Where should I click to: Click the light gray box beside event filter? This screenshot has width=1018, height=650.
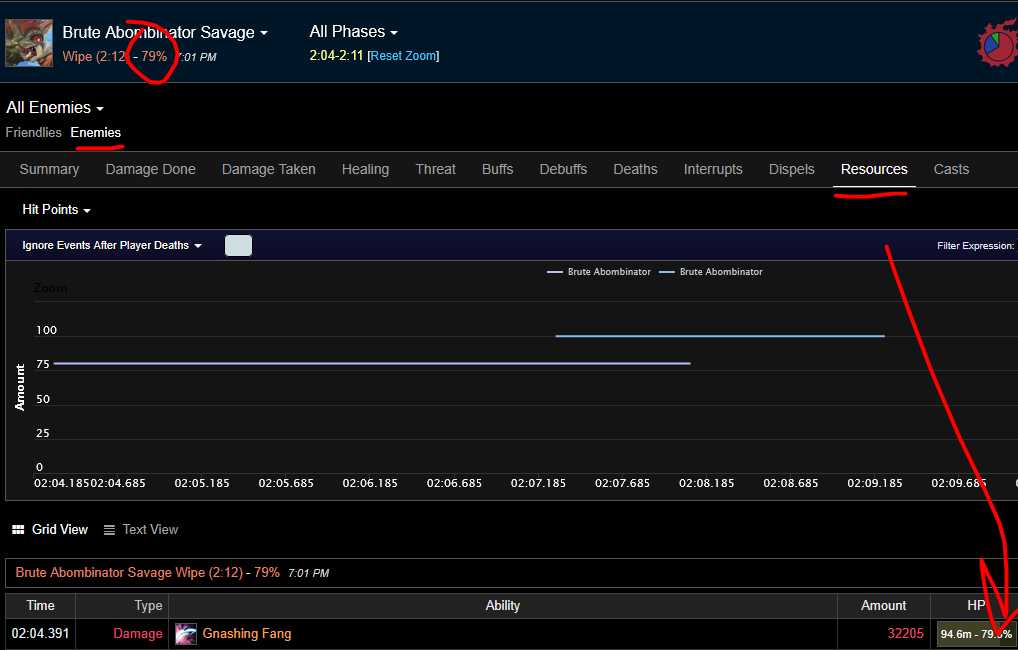tap(238, 245)
